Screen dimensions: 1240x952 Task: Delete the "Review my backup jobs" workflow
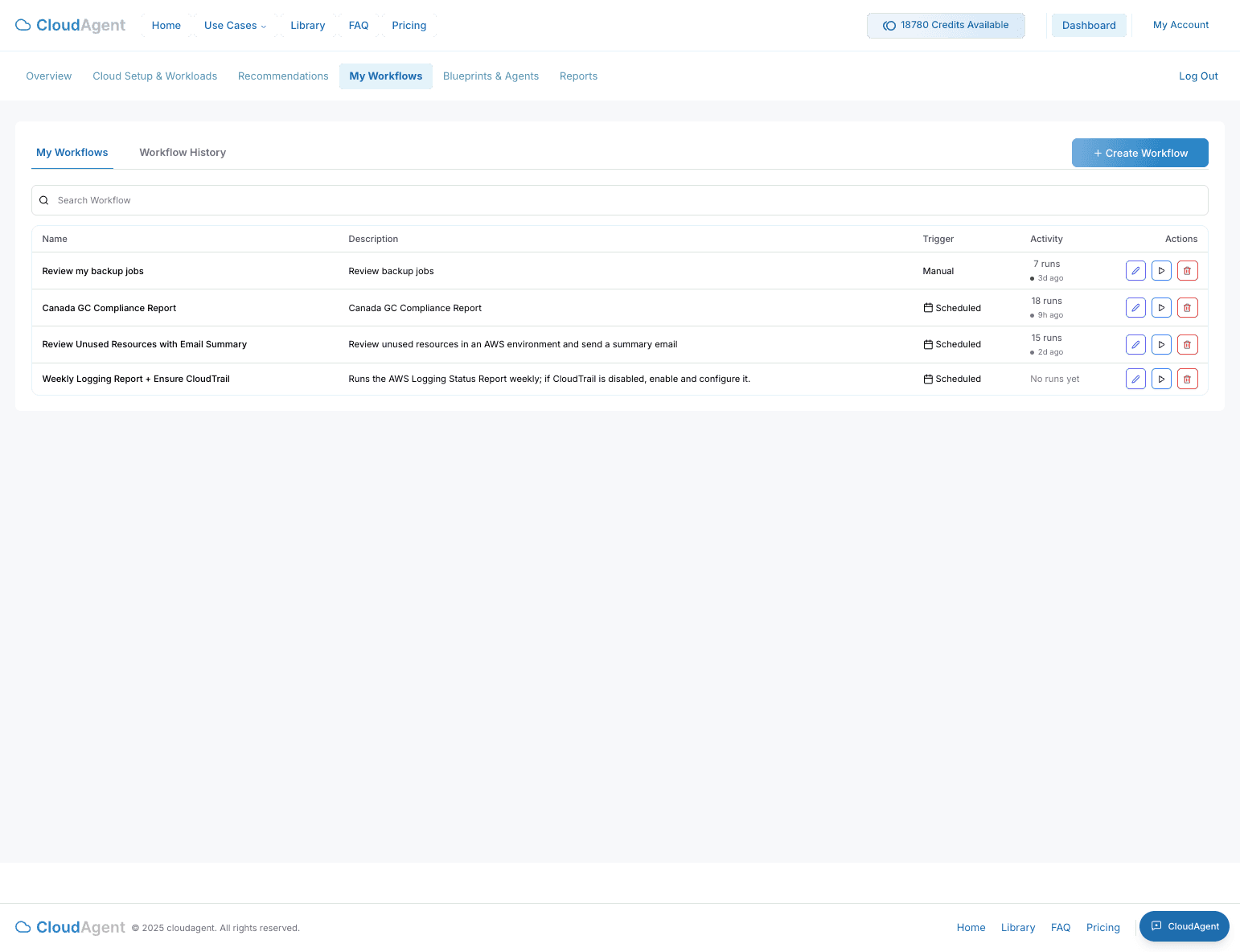[x=1187, y=270]
